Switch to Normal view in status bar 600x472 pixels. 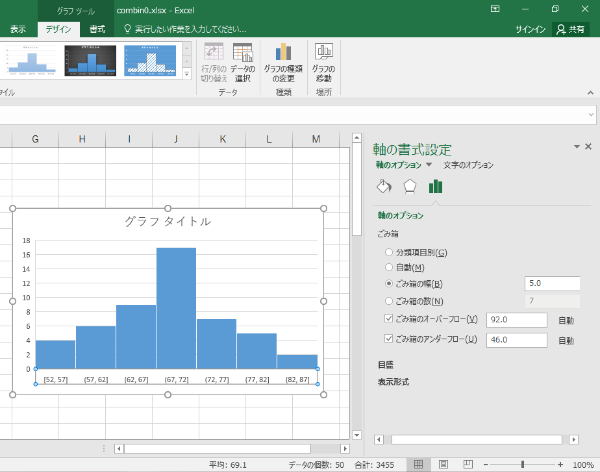click(419, 465)
